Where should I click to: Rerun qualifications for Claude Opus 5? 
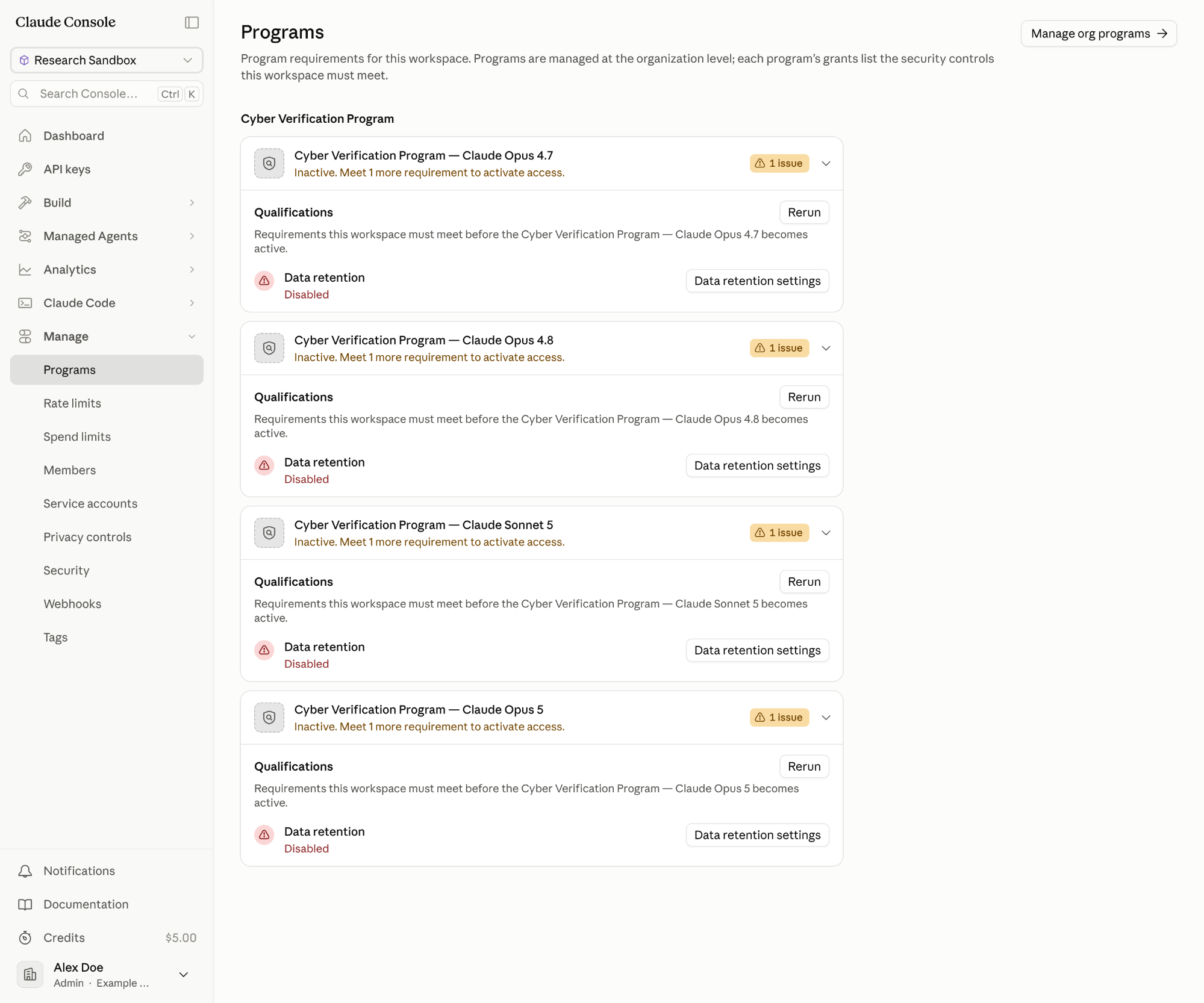click(804, 766)
